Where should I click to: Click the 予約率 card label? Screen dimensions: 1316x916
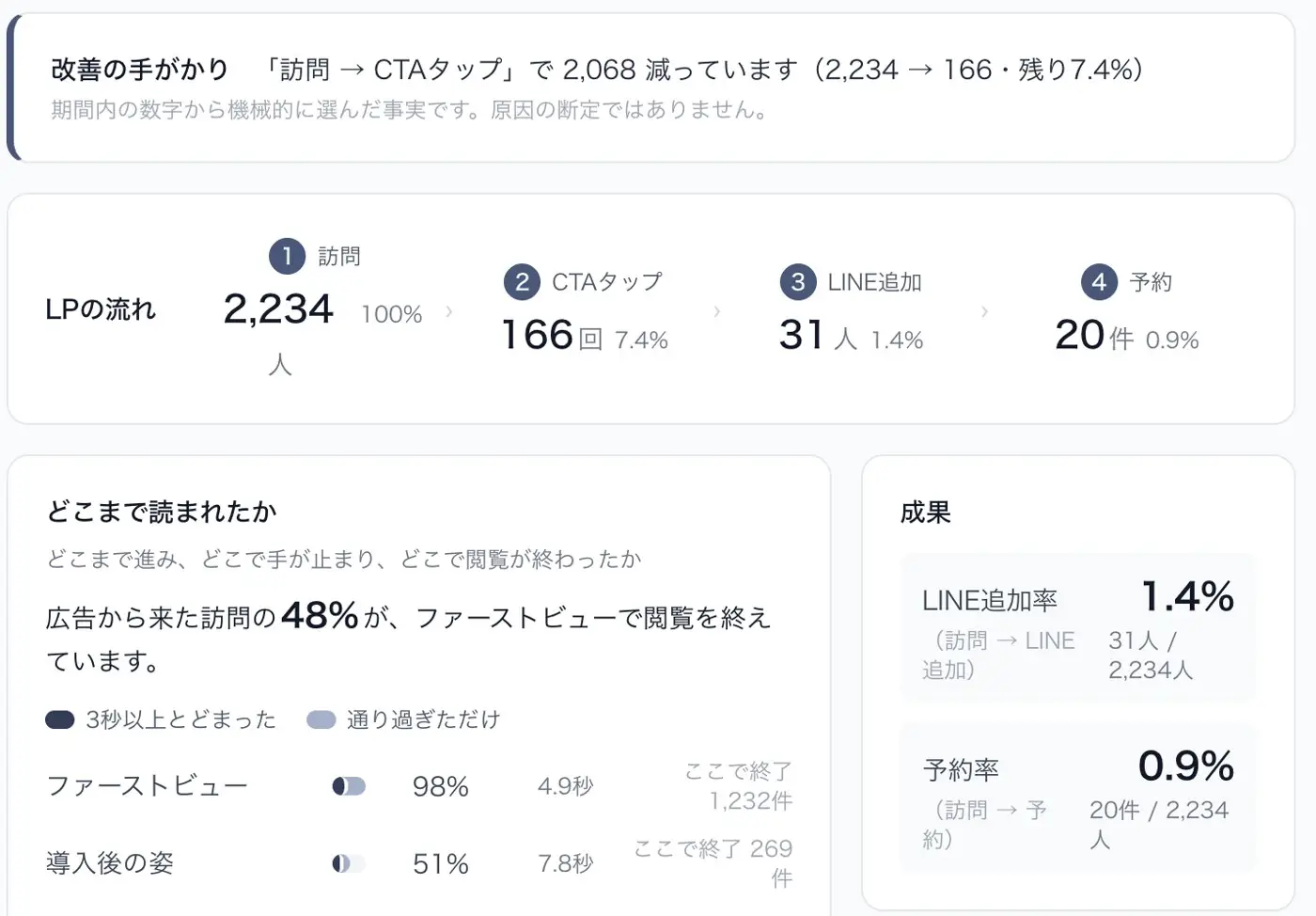click(x=961, y=770)
